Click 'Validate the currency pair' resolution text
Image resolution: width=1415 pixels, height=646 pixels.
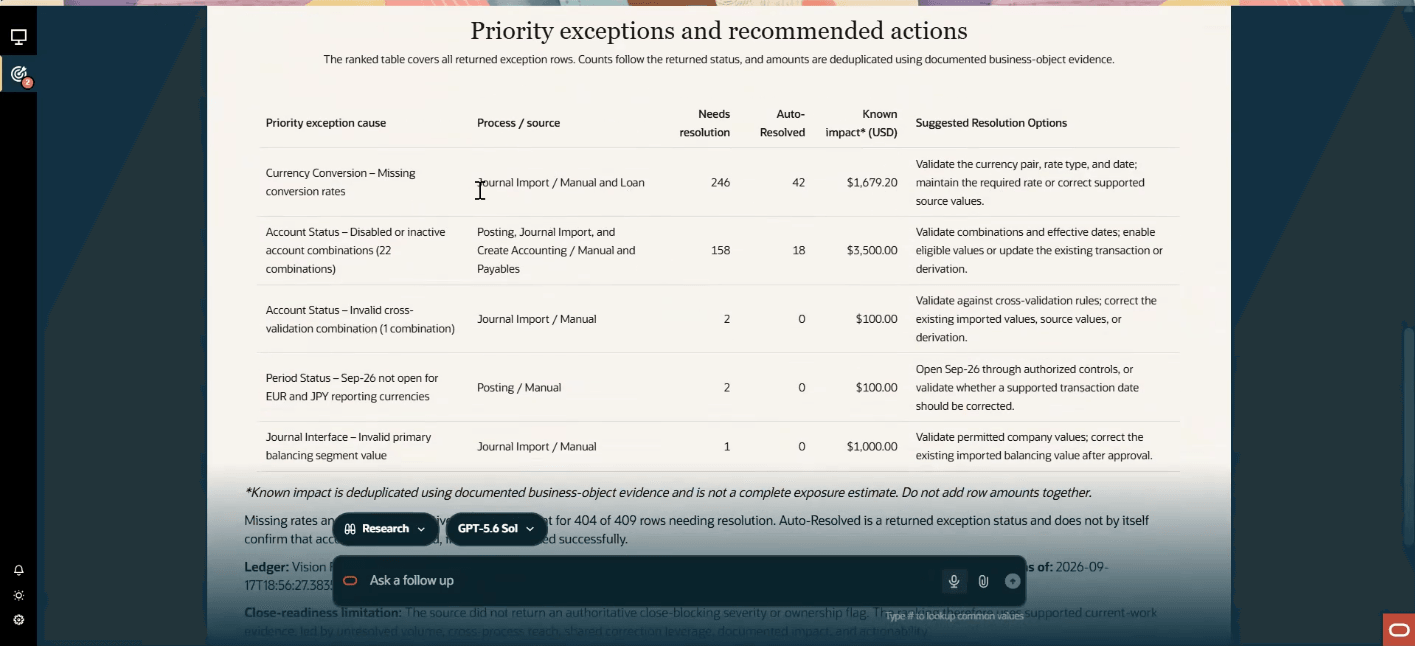[x=1030, y=183]
